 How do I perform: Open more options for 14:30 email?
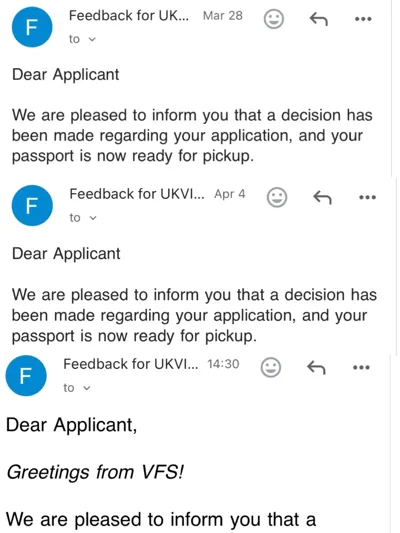click(361, 367)
